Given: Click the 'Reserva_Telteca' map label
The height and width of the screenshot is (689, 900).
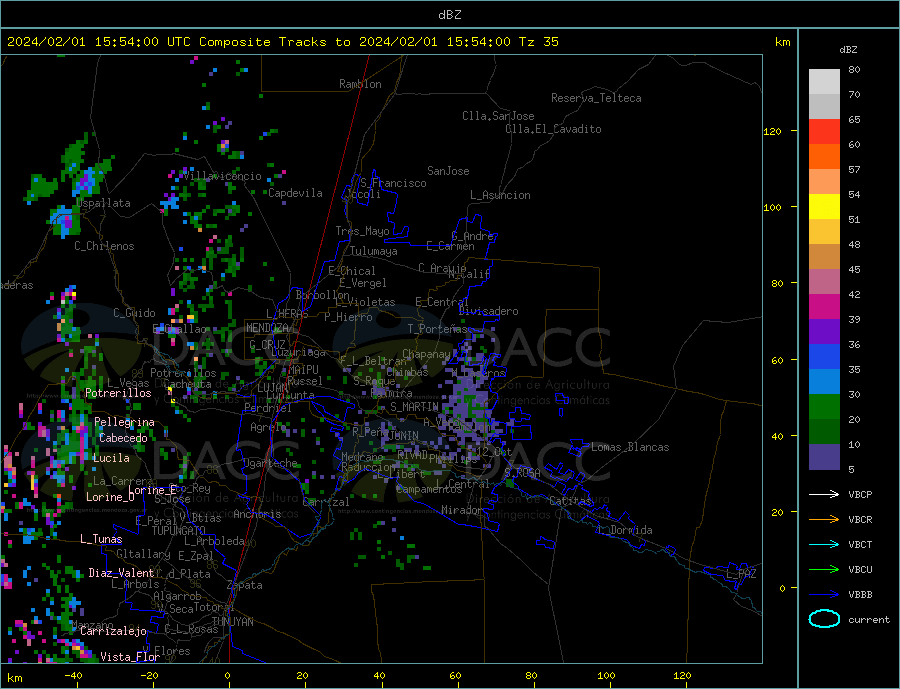Looking at the screenshot, I should (596, 98).
